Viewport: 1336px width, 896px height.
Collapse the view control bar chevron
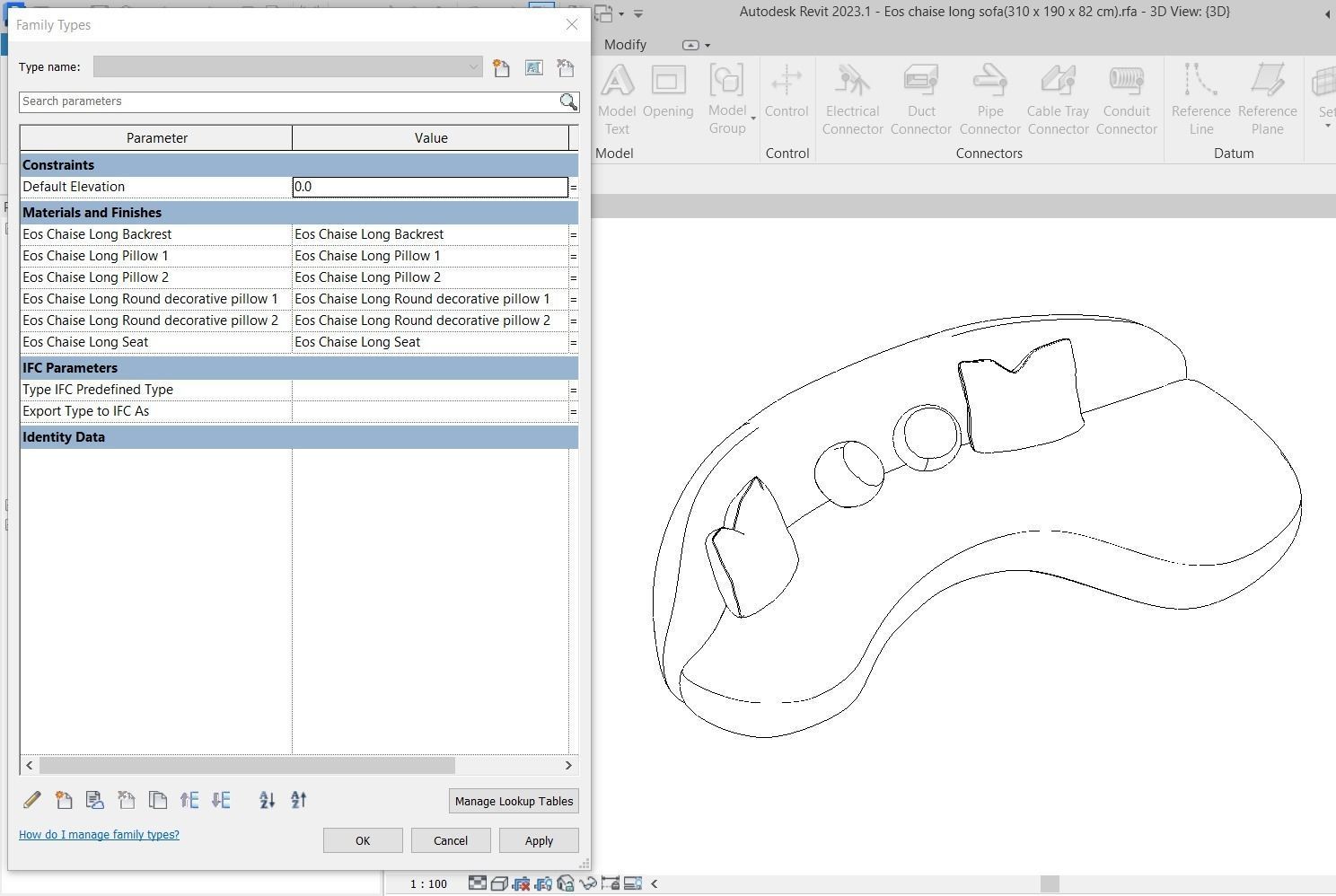[655, 883]
